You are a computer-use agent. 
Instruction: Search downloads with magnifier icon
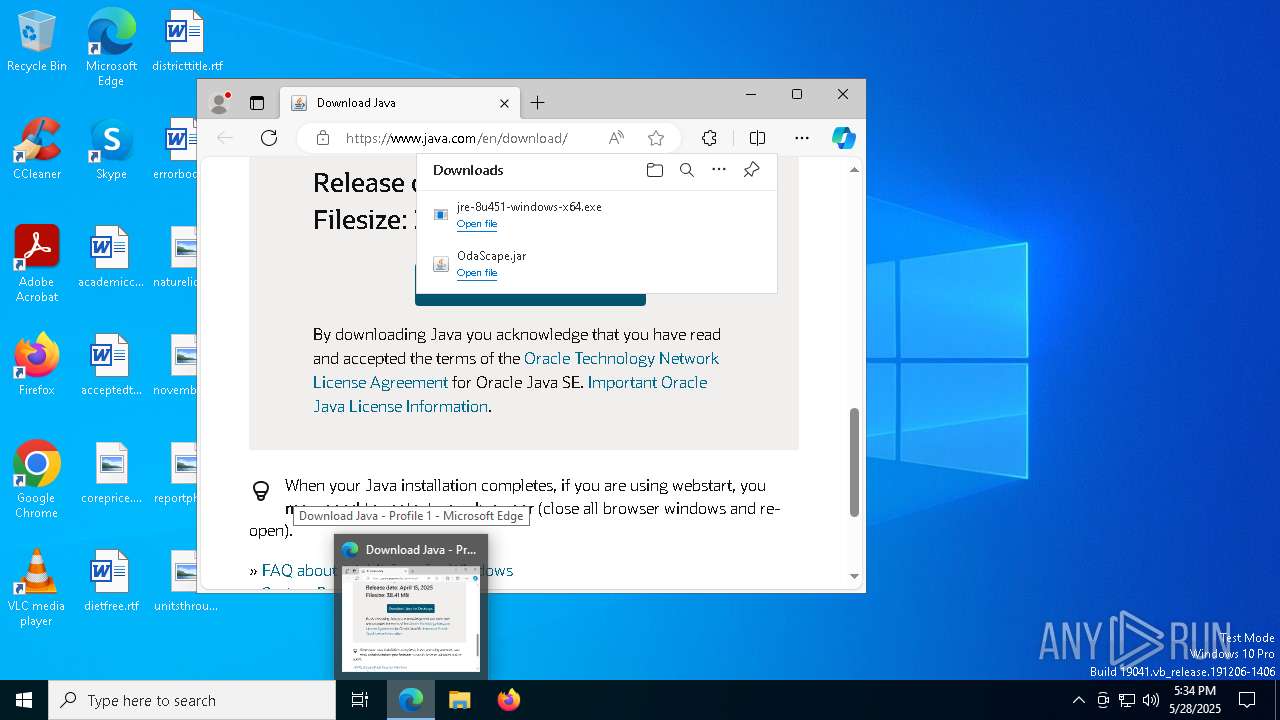coord(687,170)
